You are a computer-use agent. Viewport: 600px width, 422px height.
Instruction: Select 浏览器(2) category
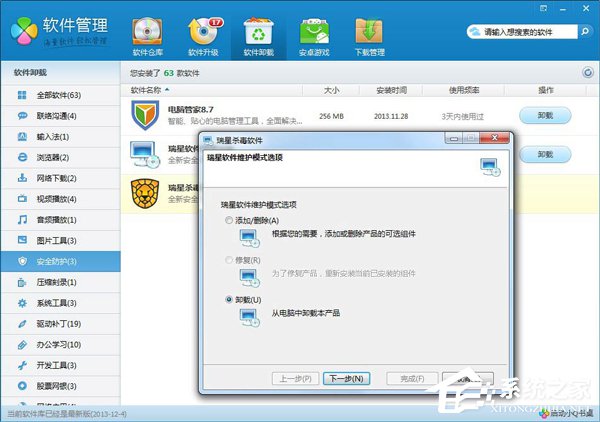[60, 157]
